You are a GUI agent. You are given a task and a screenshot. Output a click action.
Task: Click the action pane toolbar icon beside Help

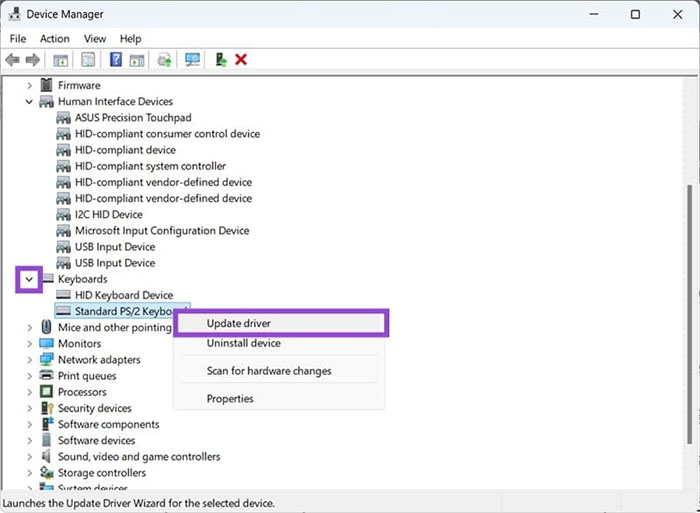137,60
